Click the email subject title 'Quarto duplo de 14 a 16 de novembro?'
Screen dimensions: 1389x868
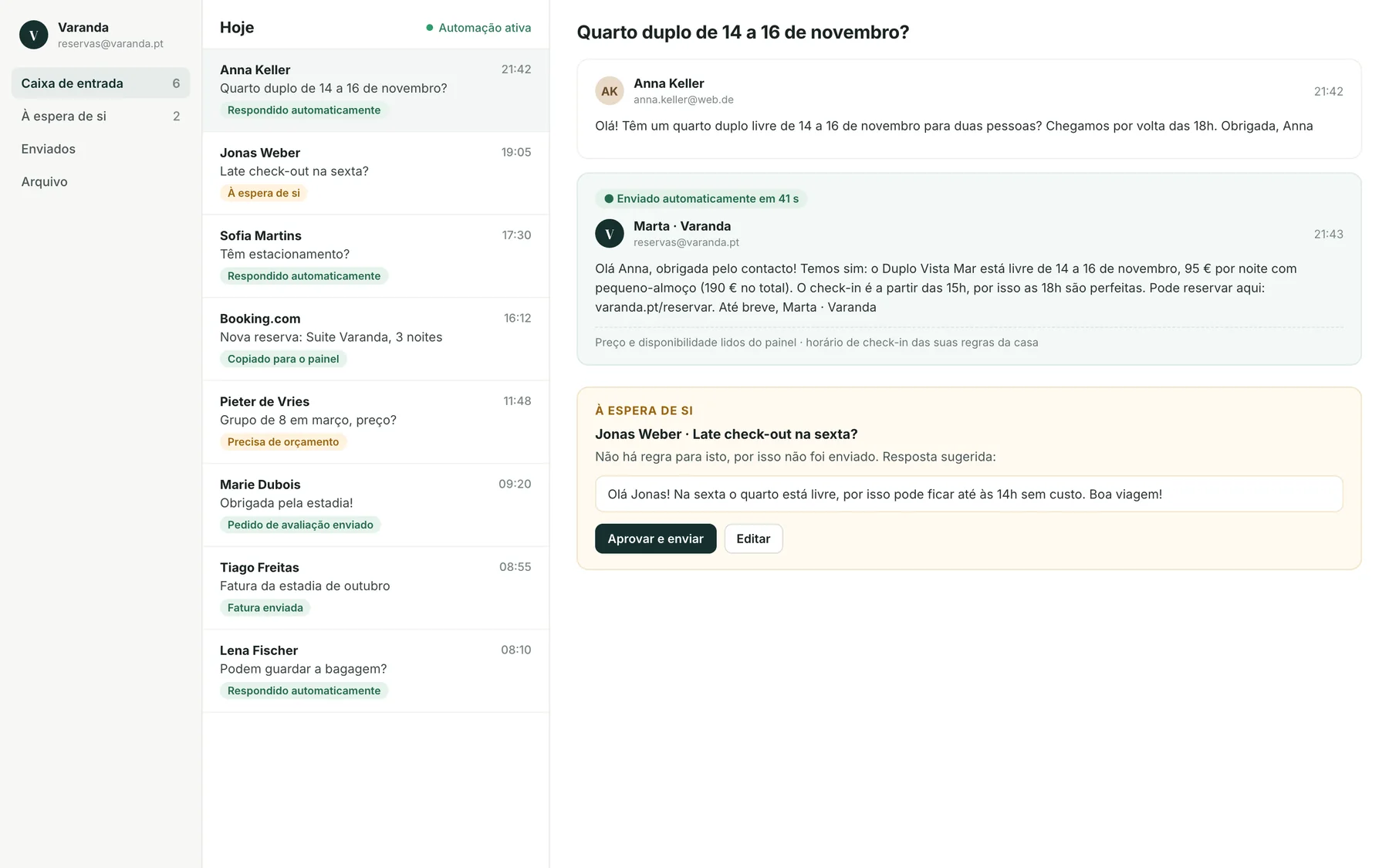pos(743,32)
